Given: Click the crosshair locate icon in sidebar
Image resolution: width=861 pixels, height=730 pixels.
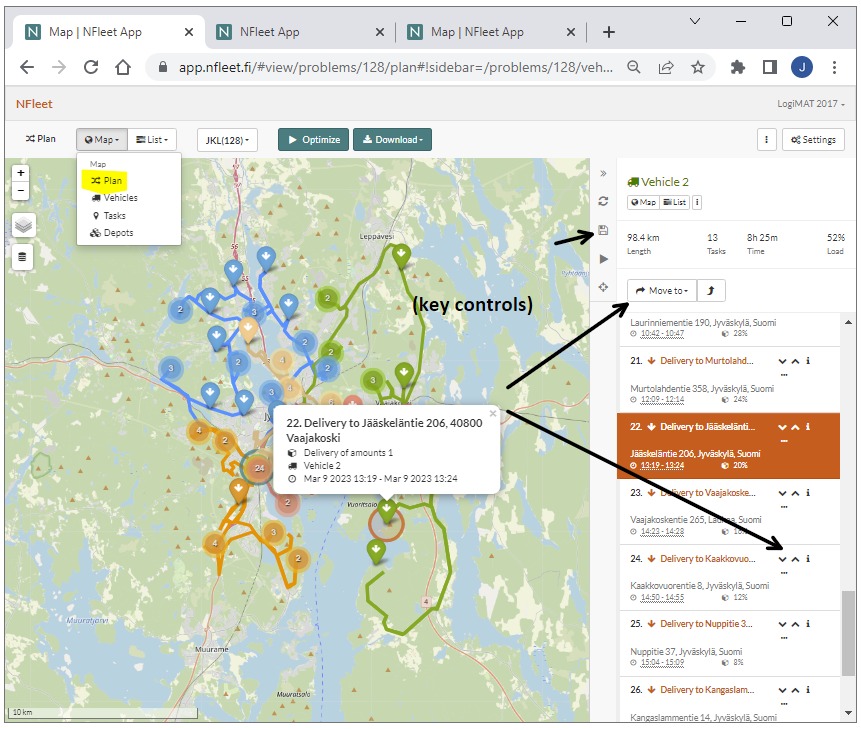Looking at the screenshot, I should pos(603,287).
